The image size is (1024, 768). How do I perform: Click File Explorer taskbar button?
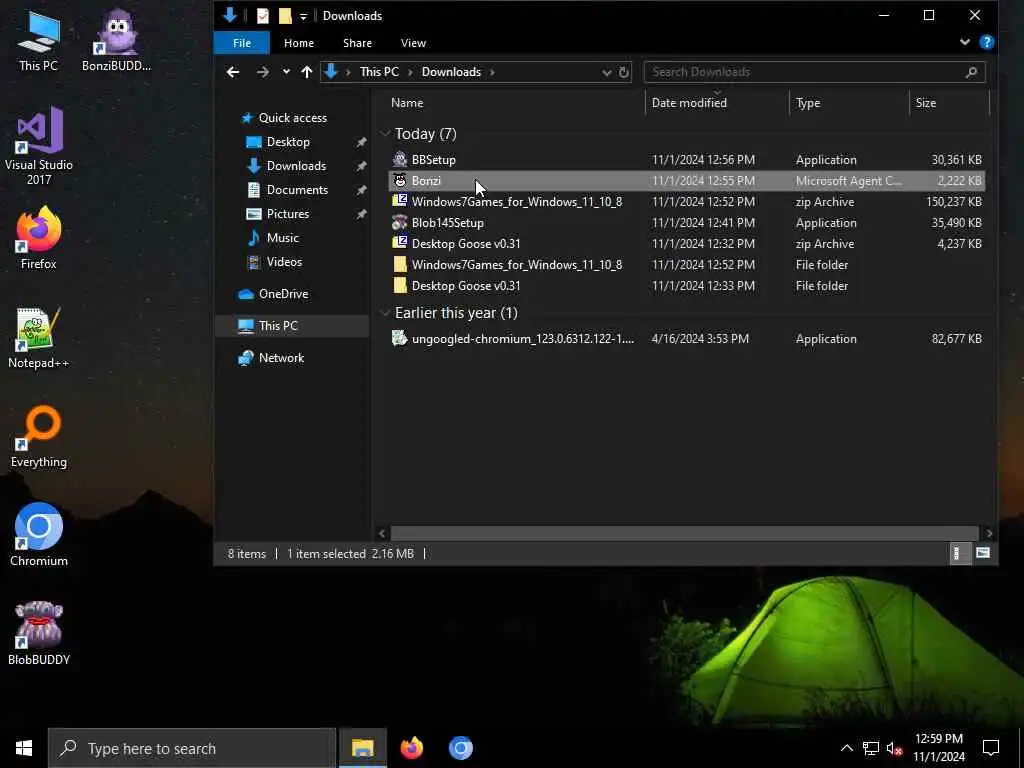[x=362, y=748]
